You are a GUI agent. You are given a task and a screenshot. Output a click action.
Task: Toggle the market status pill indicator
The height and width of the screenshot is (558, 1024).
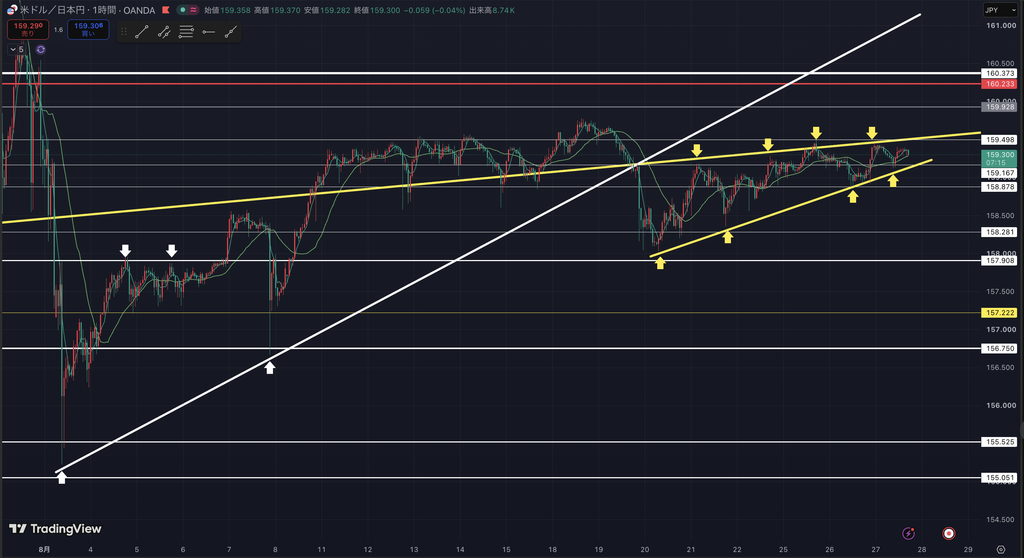tap(188, 10)
